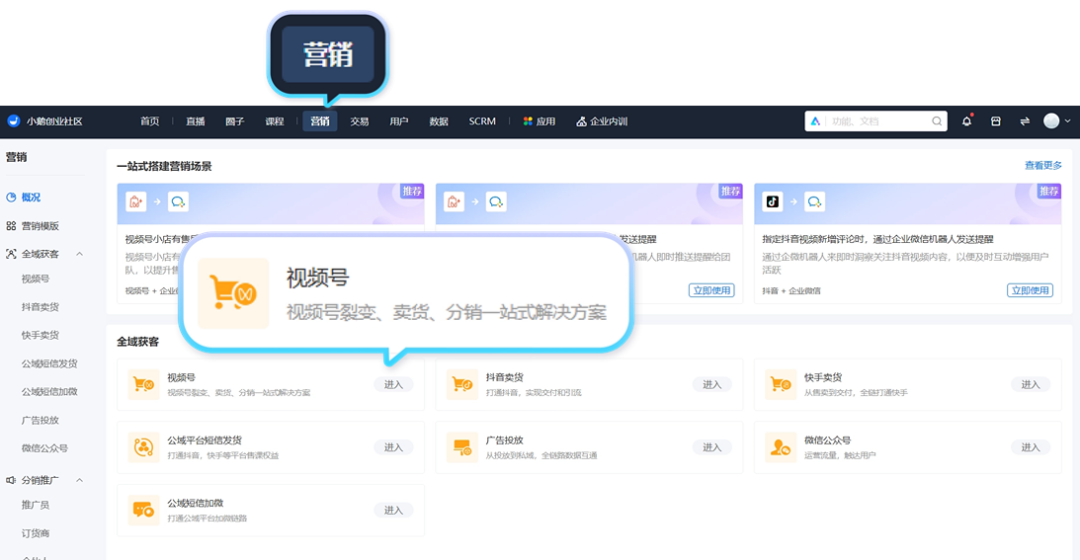
Task: Open the 直播 menu
Action: click(195, 121)
